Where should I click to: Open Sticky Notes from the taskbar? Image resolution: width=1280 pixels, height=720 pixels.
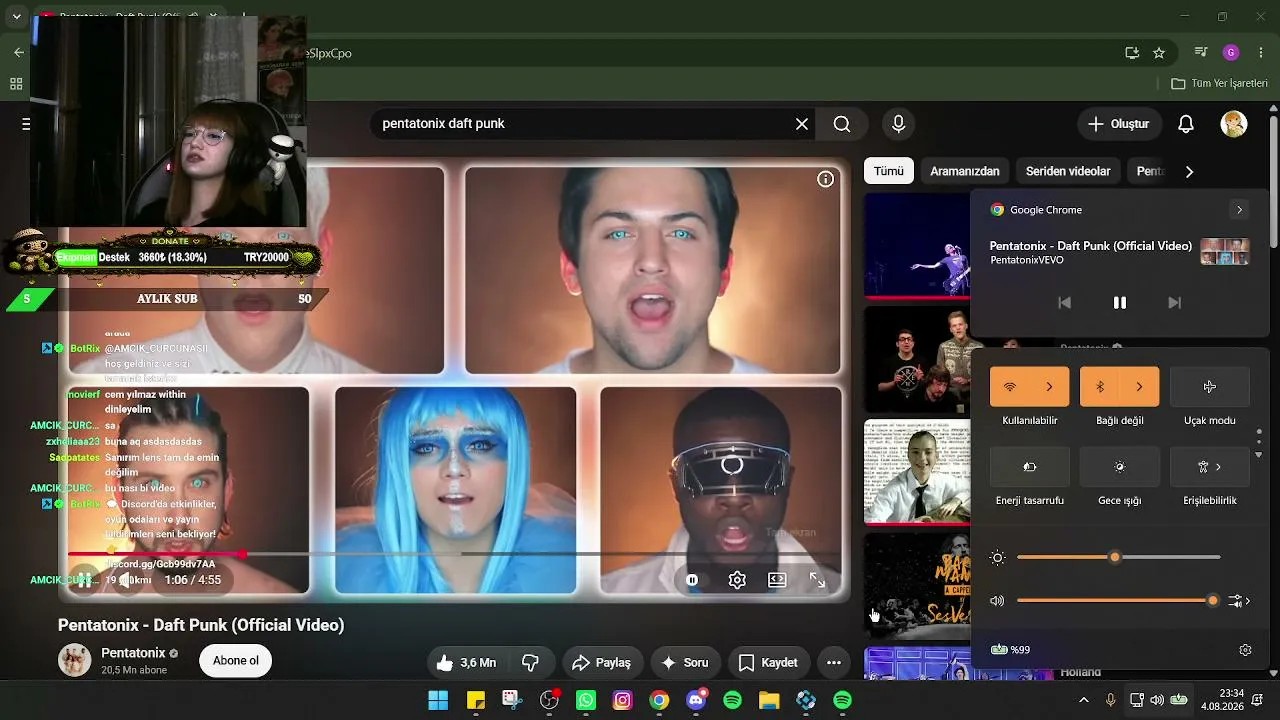click(475, 700)
